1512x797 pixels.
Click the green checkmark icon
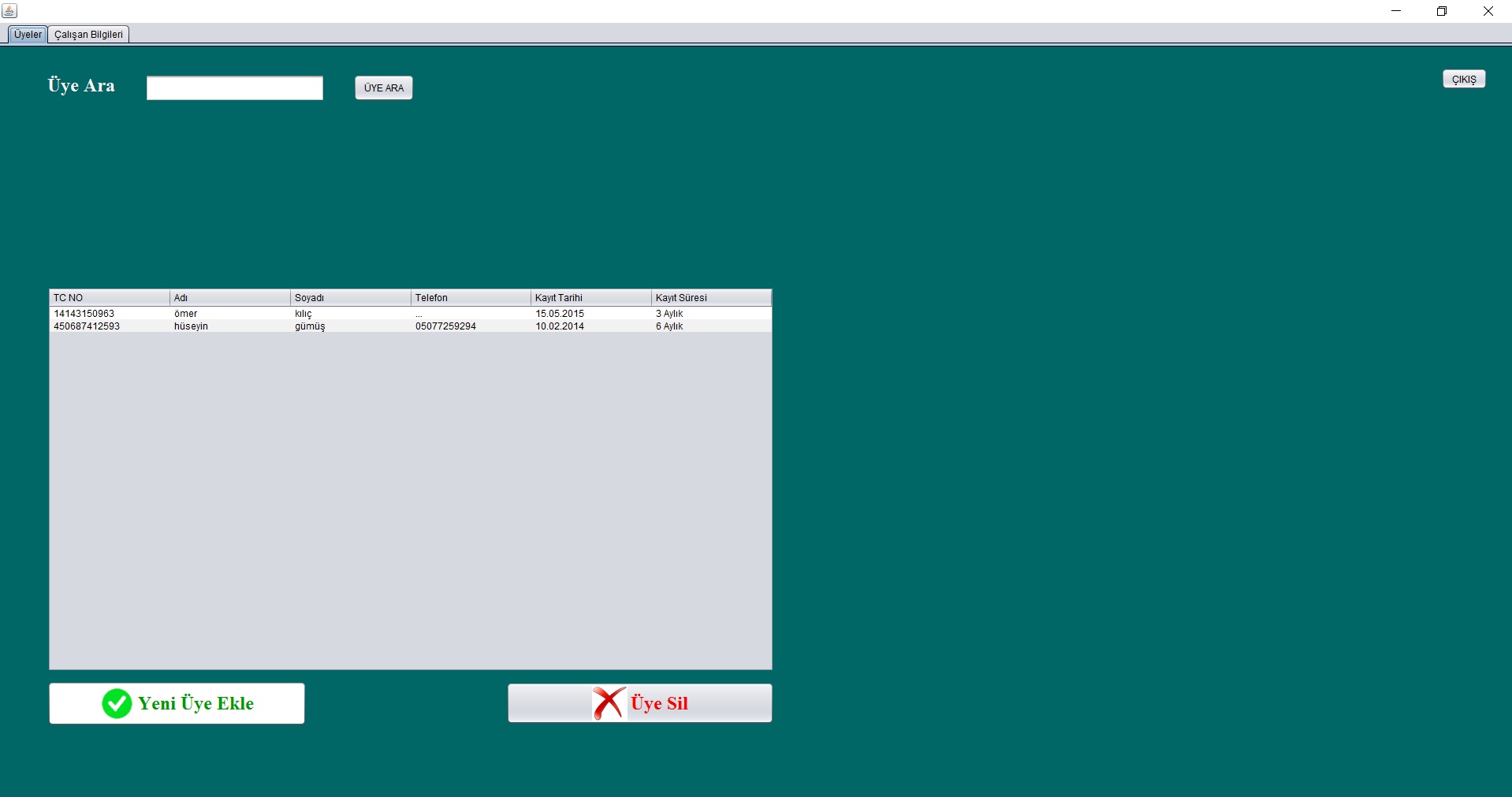117,703
